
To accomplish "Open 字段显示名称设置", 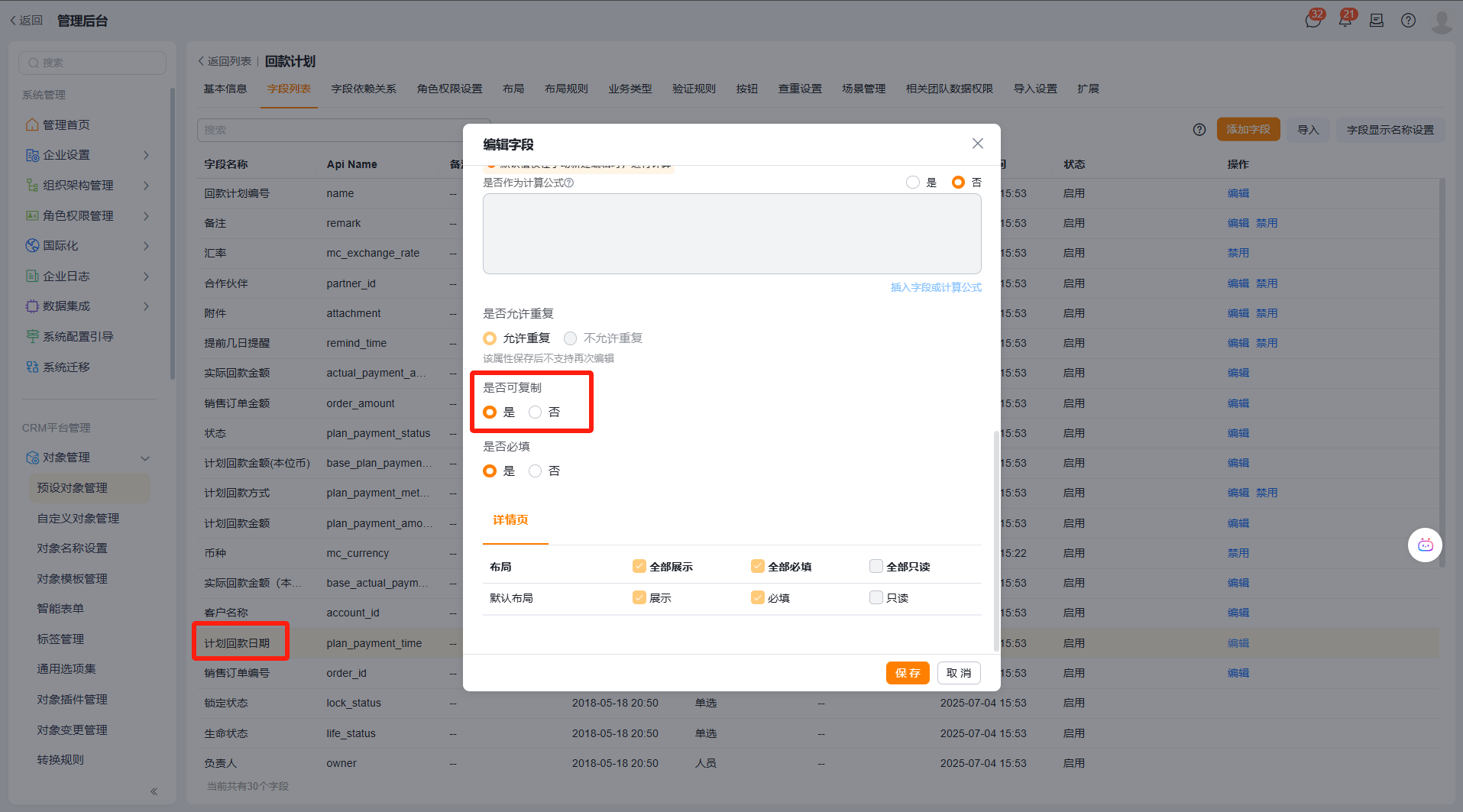I will tap(1390, 130).
